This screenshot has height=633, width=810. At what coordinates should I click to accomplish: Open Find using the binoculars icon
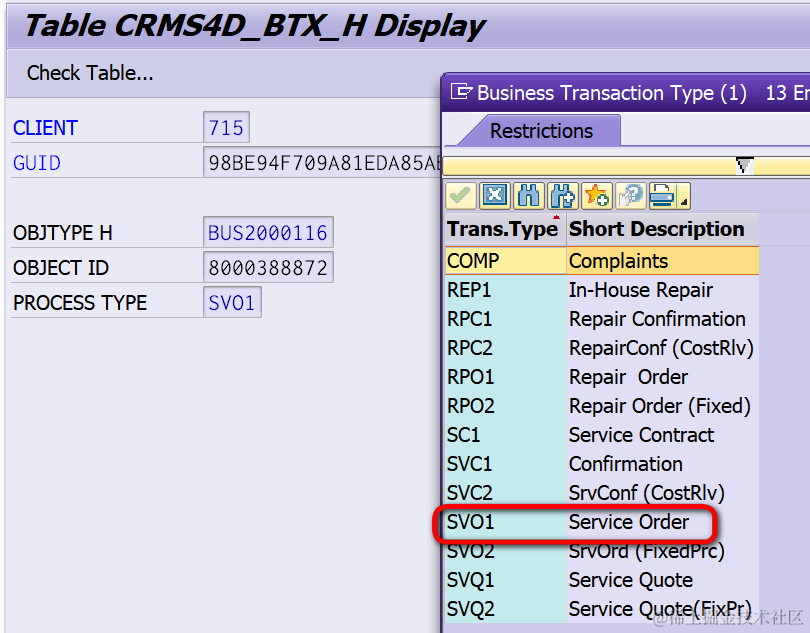(x=529, y=196)
